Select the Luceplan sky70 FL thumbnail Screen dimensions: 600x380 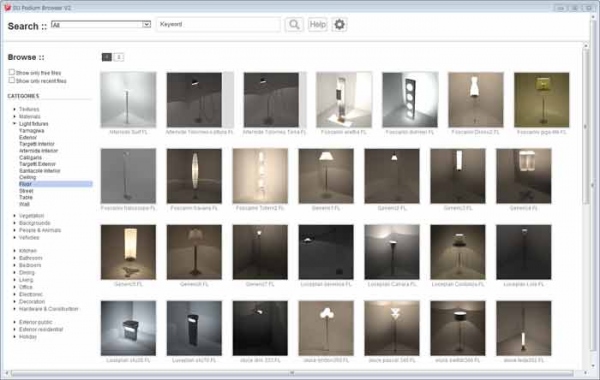[x=194, y=328]
